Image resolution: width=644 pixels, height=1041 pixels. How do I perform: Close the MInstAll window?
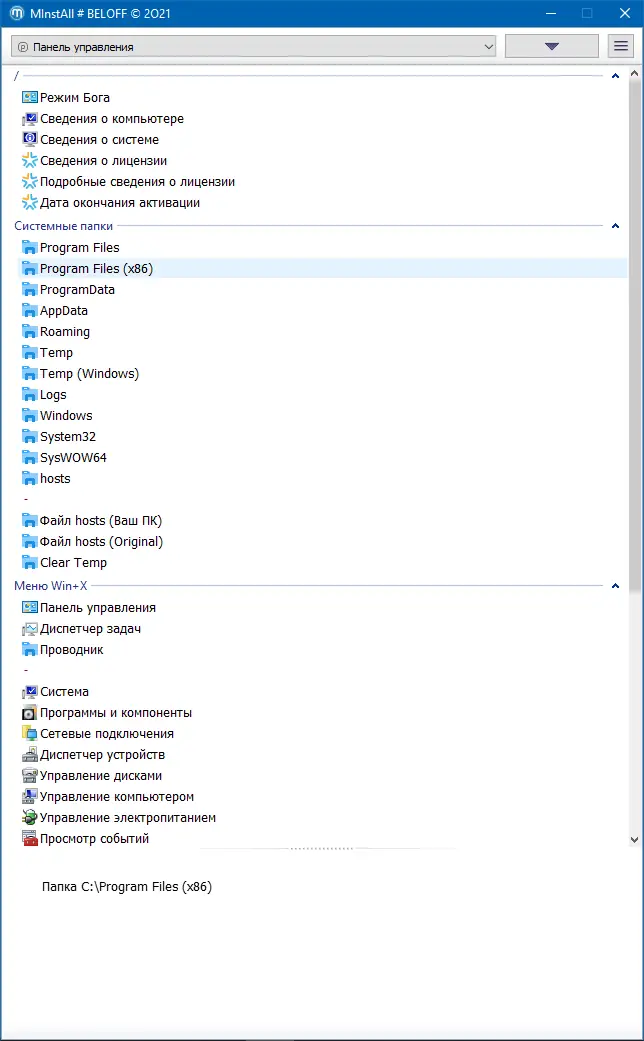point(625,13)
